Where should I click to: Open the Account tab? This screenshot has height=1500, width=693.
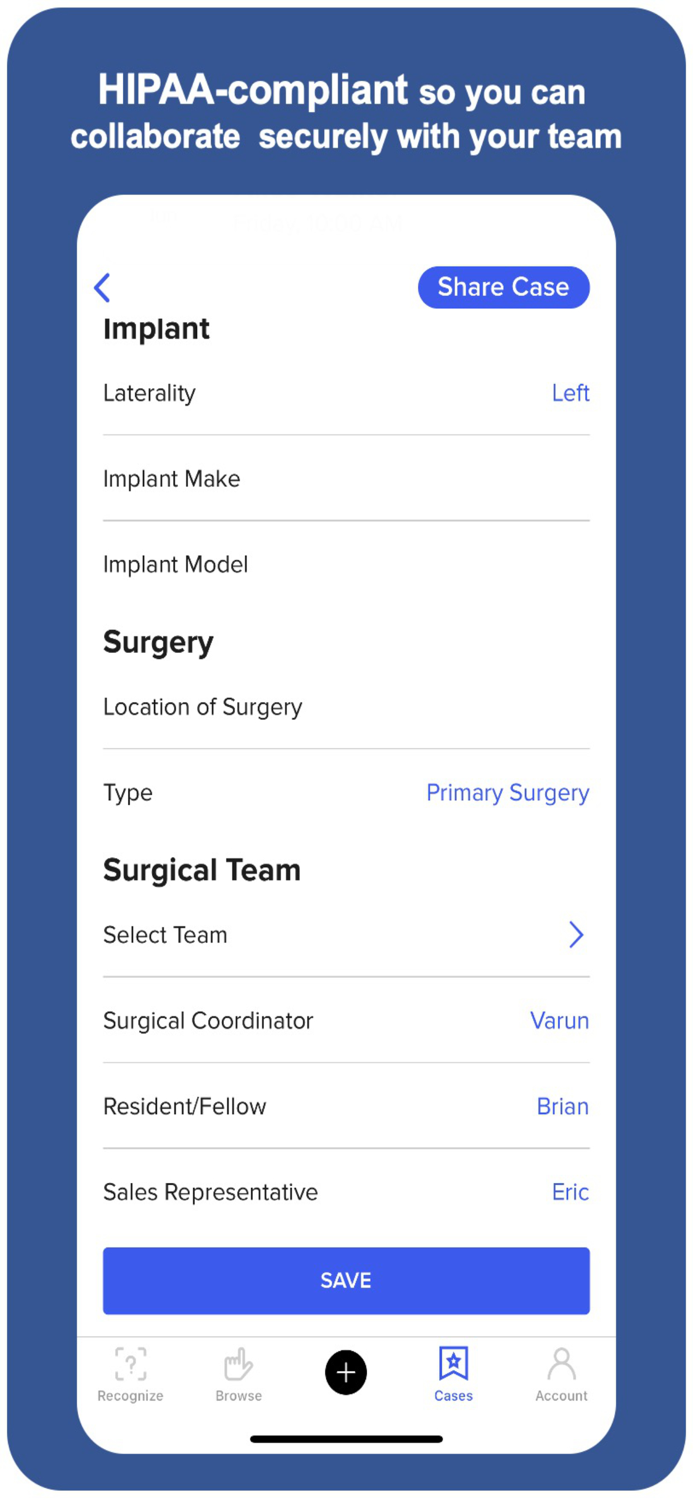coord(561,1375)
